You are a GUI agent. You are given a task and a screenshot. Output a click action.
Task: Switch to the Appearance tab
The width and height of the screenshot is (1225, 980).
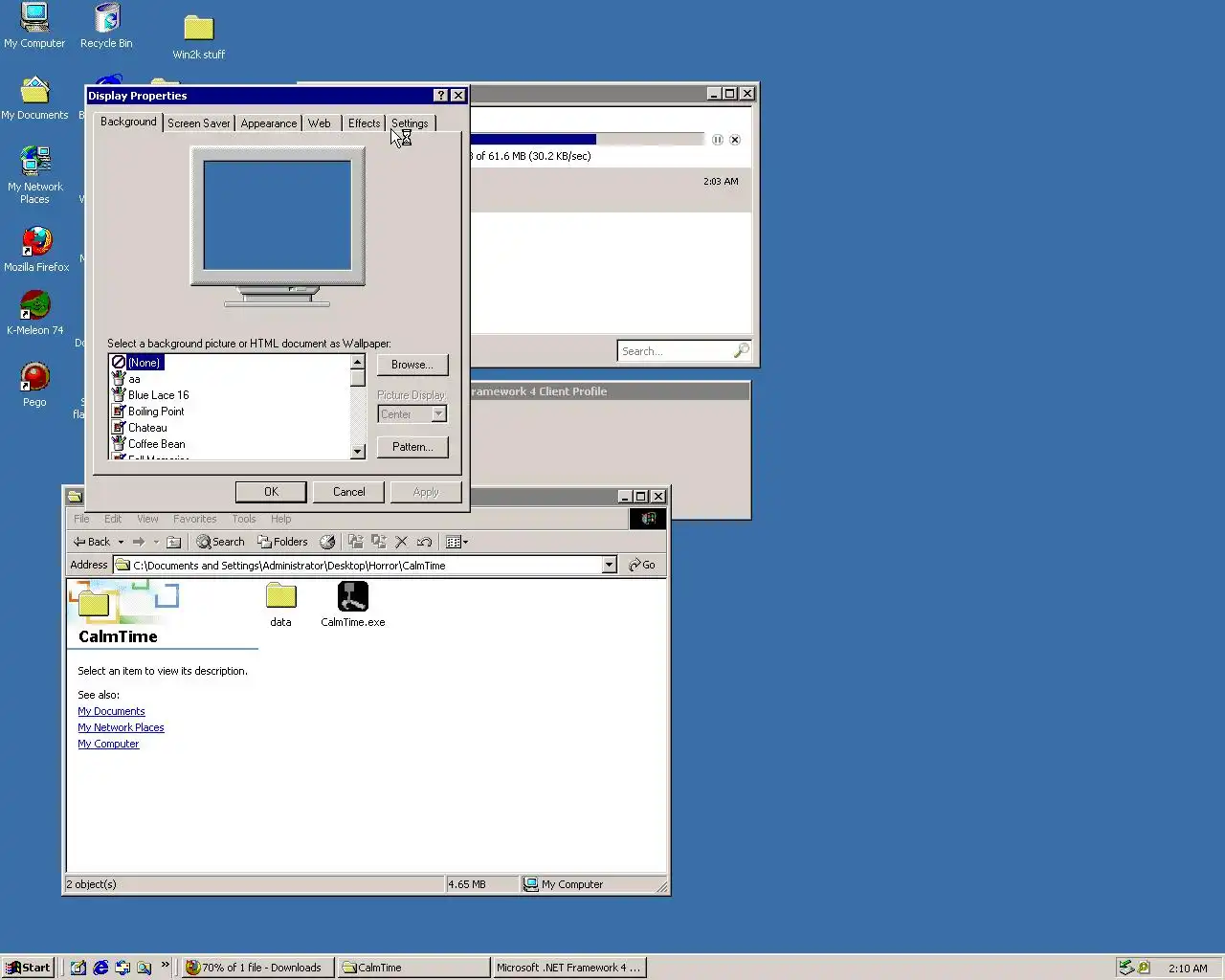269,123
